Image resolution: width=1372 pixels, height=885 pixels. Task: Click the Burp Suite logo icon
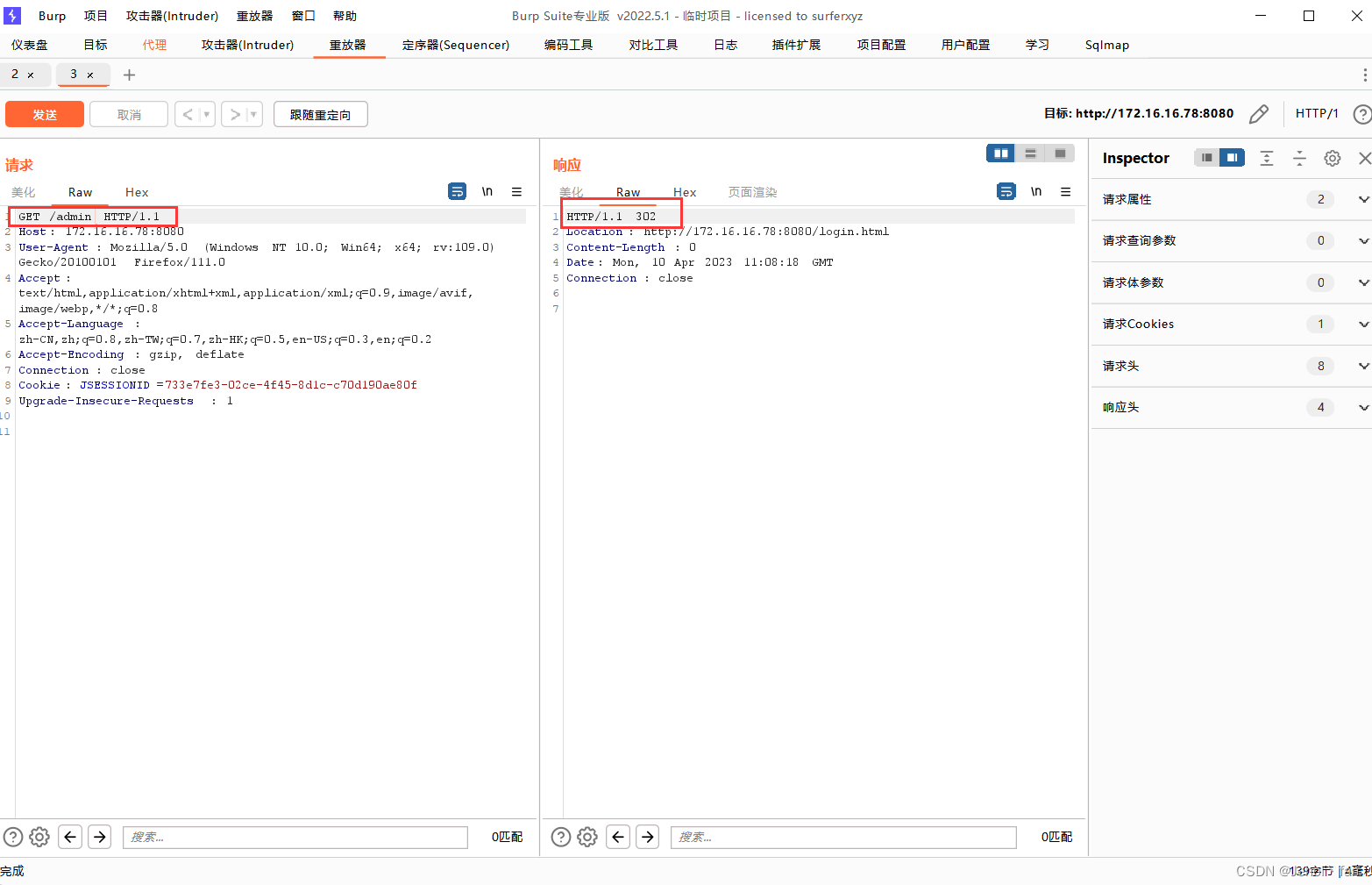coord(12,16)
